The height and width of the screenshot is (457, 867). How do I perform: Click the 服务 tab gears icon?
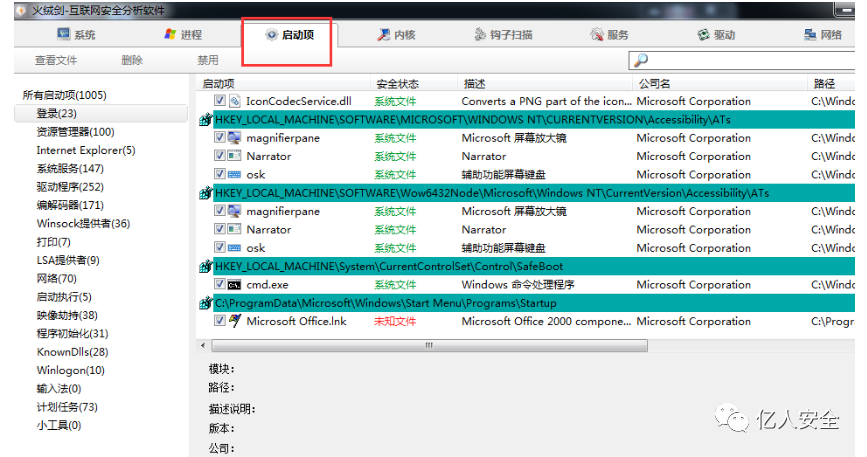point(597,35)
